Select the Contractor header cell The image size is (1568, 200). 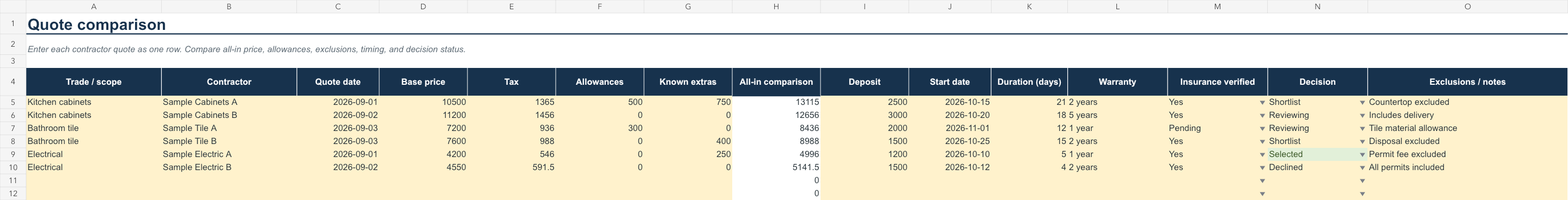point(229,82)
